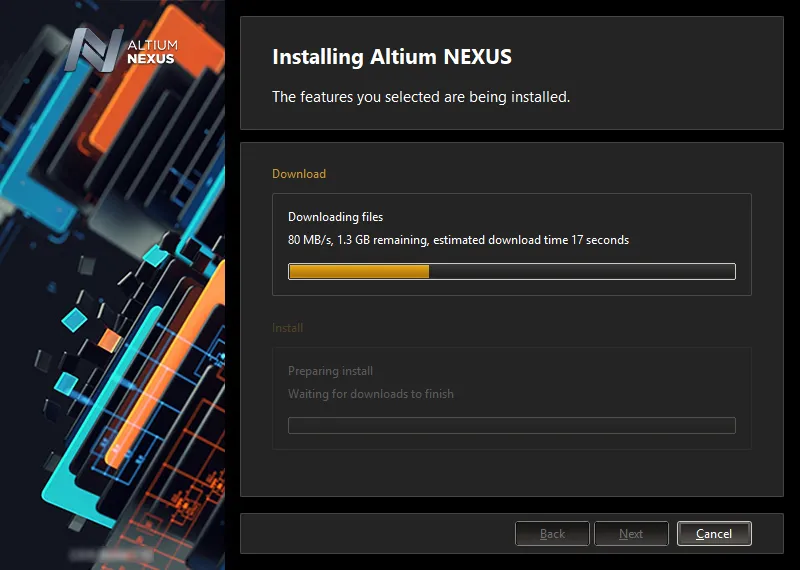
Task: Select the "Installing Altium NEXUS" heading
Action: tap(392, 57)
